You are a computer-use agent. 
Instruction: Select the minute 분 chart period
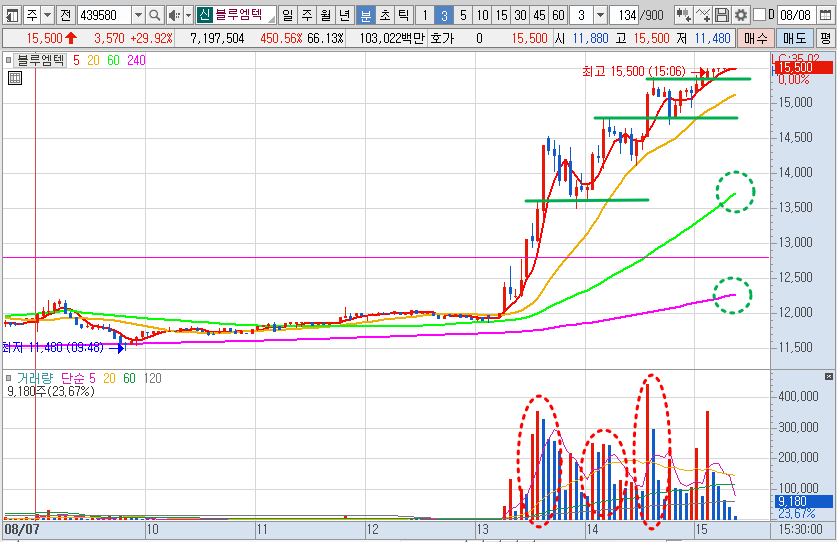[x=366, y=15]
